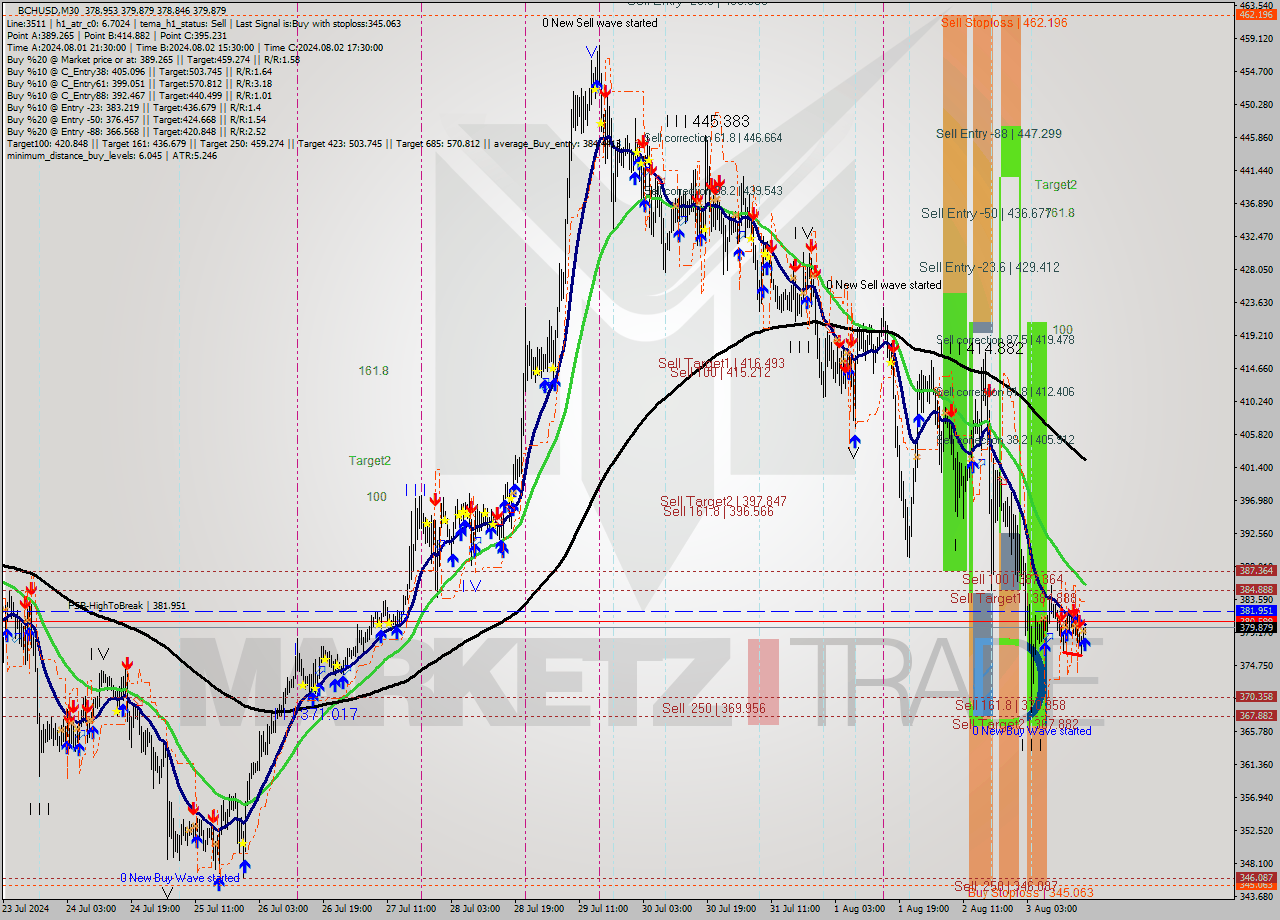Click the black 379.879 current price tag
Viewport: 1280px width, 920px height.
tap(1257, 627)
